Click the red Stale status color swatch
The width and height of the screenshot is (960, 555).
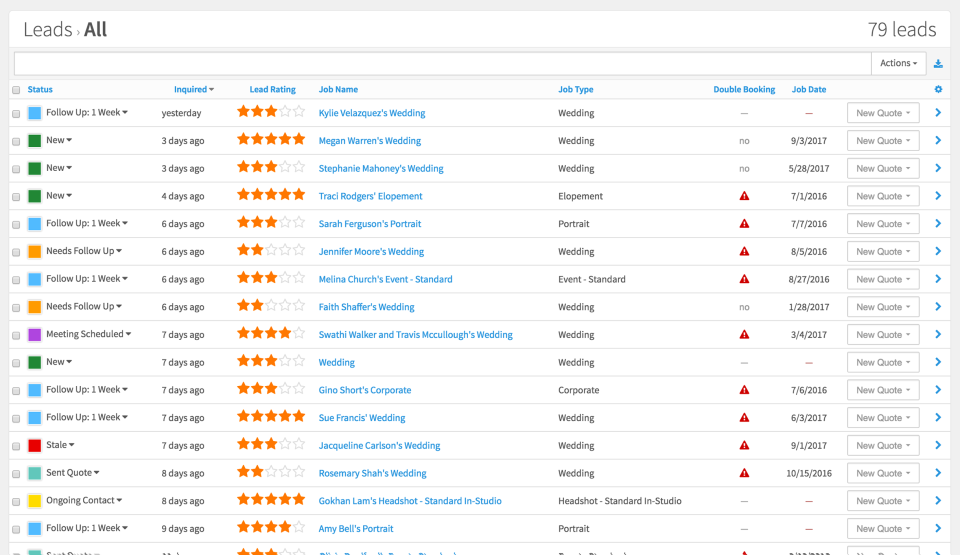35,446
